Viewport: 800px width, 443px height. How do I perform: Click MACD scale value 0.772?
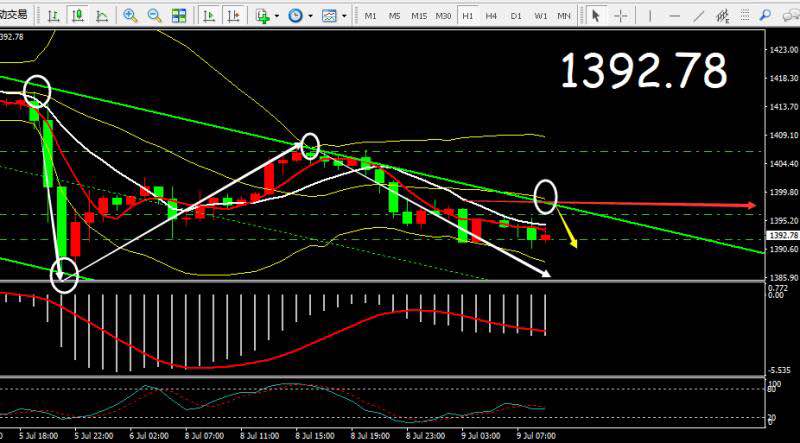(777, 288)
